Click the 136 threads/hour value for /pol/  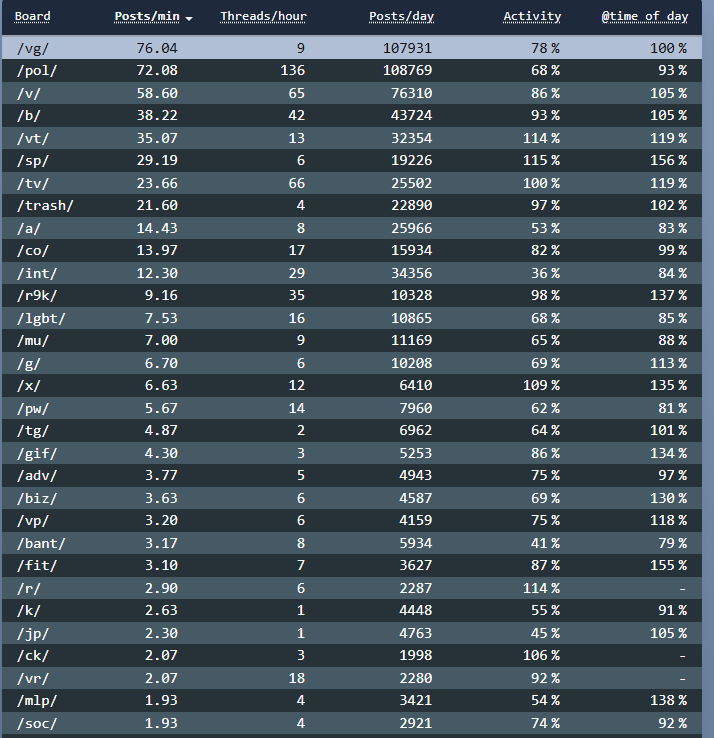coord(292,71)
